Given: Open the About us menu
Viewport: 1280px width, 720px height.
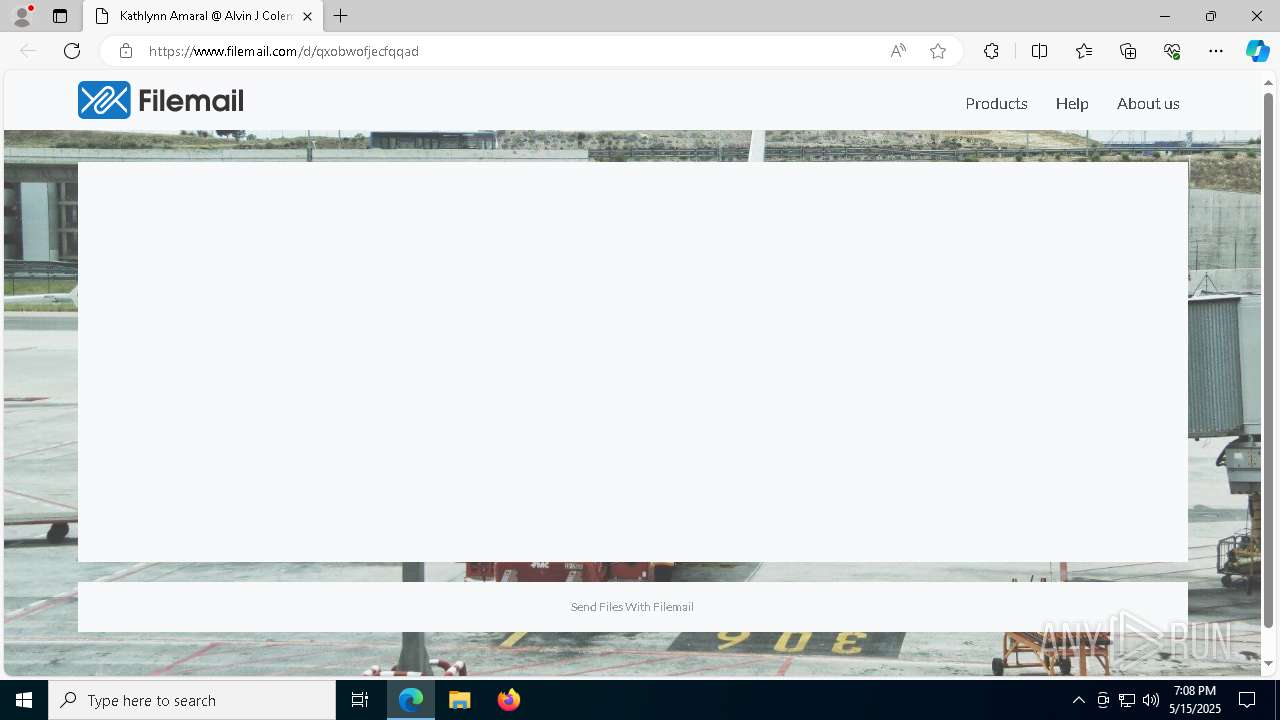Looking at the screenshot, I should click(x=1148, y=104).
